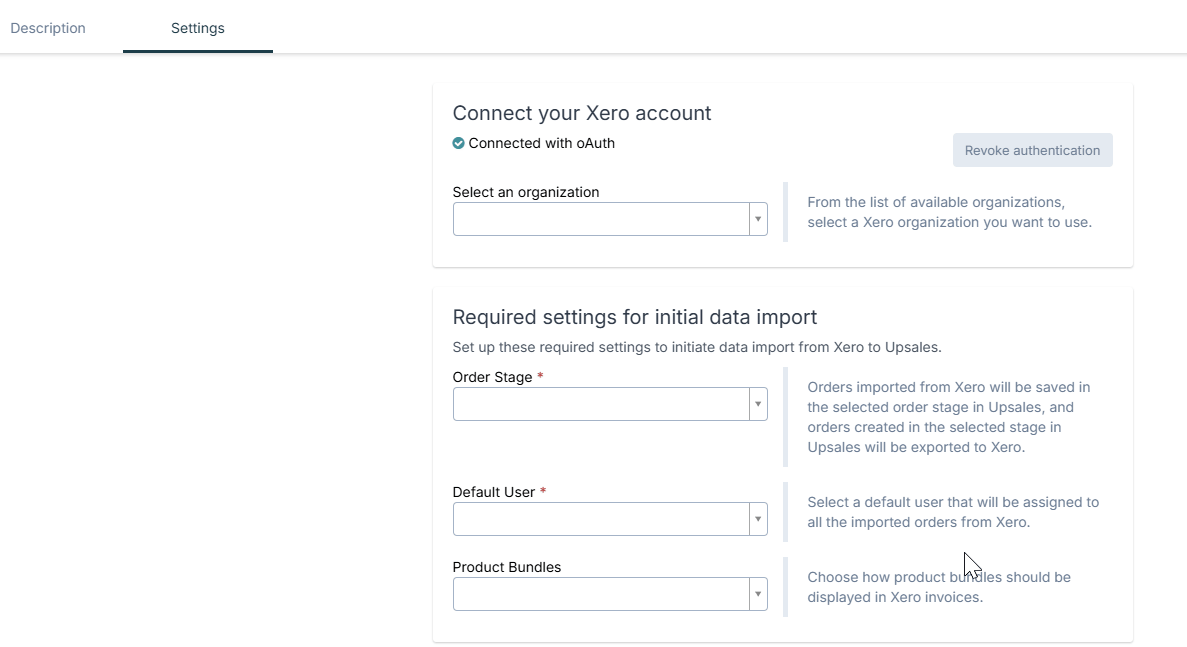Click the 'Connected with oAuth' status text
The image size is (1187, 647).
click(541, 143)
